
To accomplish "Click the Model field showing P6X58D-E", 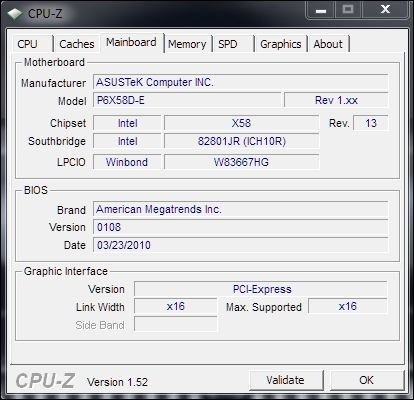I will pyautogui.click(x=187, y=100).
